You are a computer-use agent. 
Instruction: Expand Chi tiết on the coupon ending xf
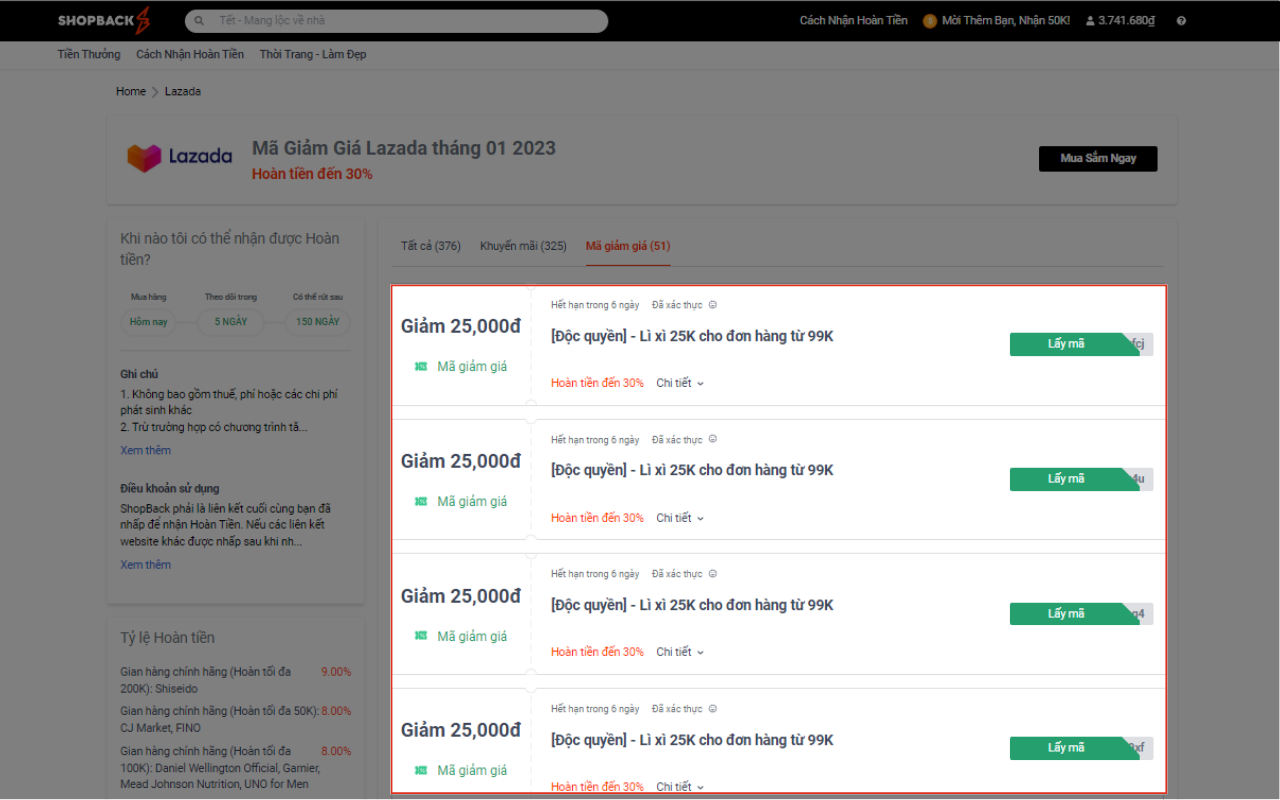point(680,787)
